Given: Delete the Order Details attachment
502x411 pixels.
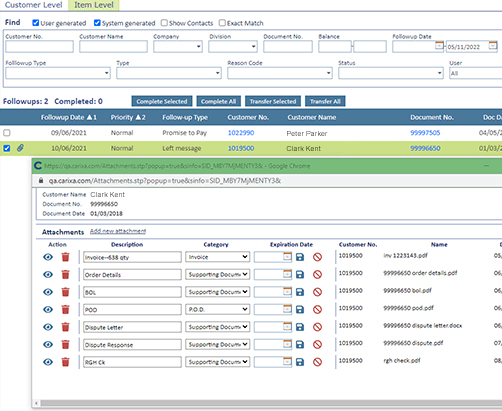Looking at the screenshot, I should (66, 274).
